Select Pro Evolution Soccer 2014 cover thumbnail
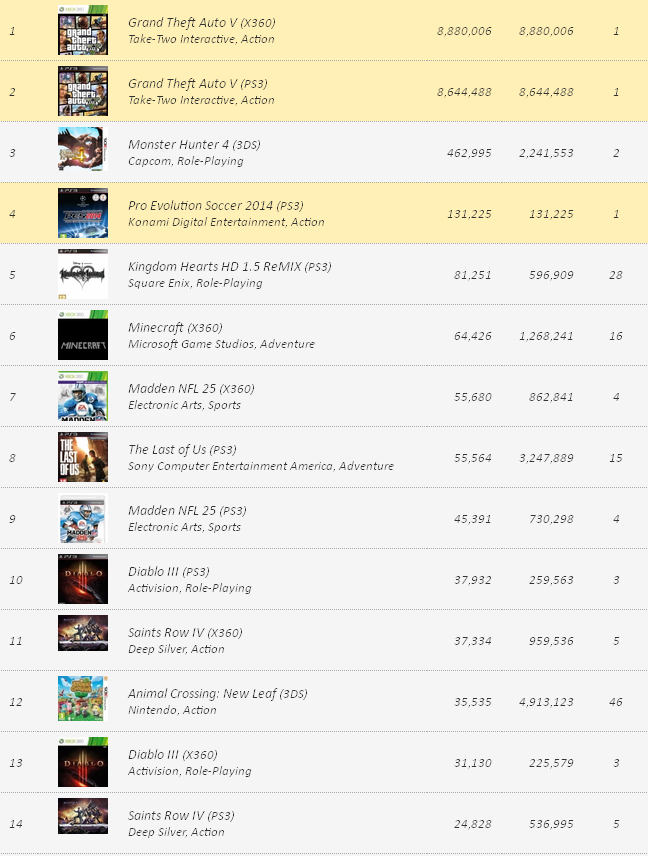Viewport: 648px width, 856px height. [x=82, y=213]
